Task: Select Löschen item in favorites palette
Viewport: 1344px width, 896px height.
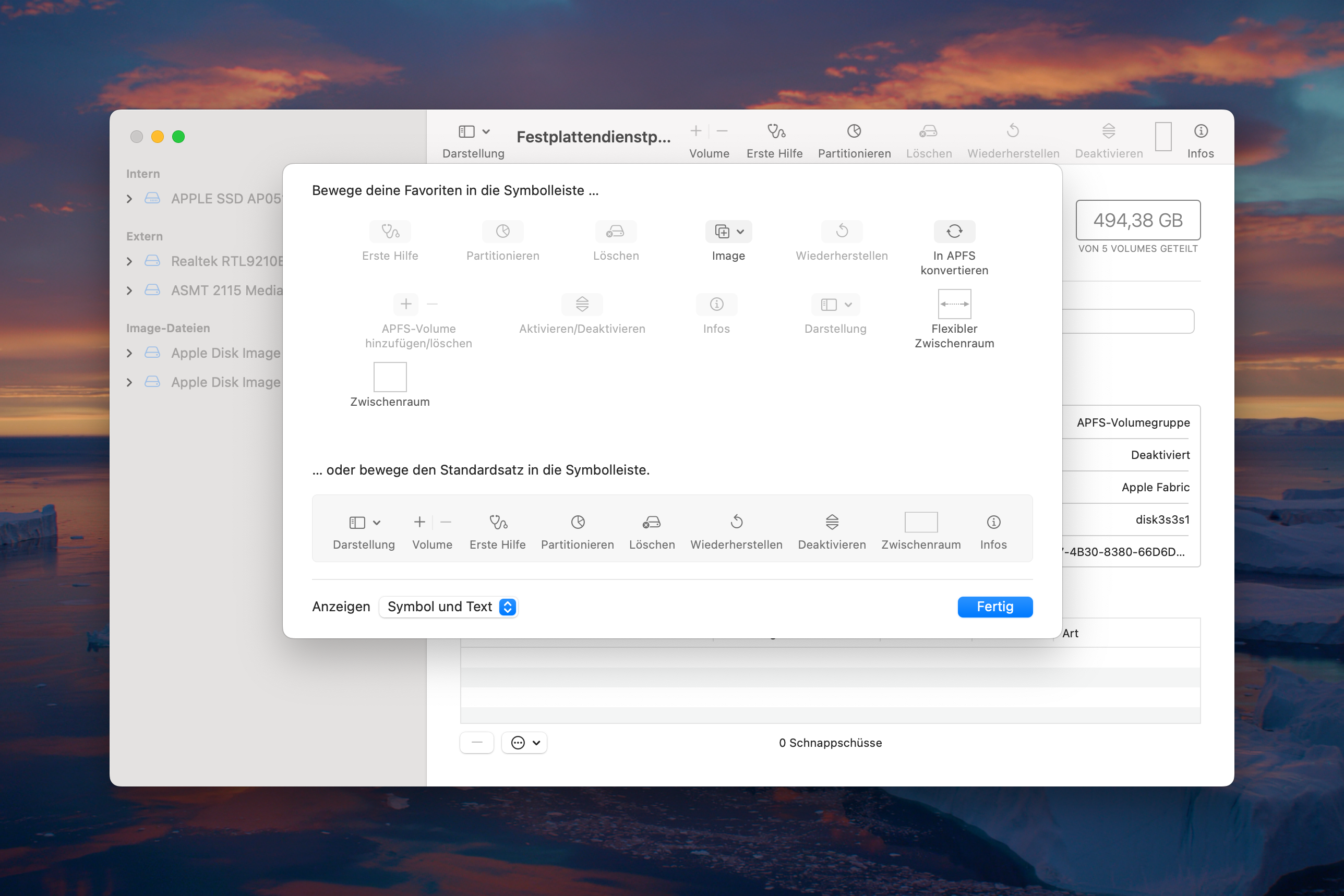Action: click(x=616, y=241)
